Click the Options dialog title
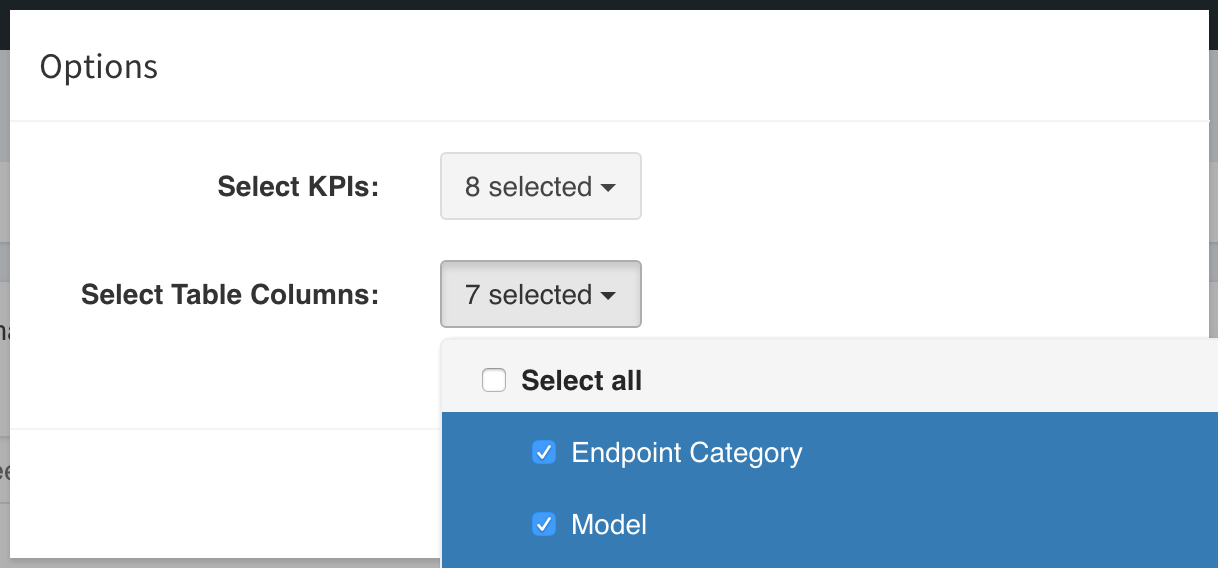Screen dimensions: 1218x568 [x=98, y=67]
